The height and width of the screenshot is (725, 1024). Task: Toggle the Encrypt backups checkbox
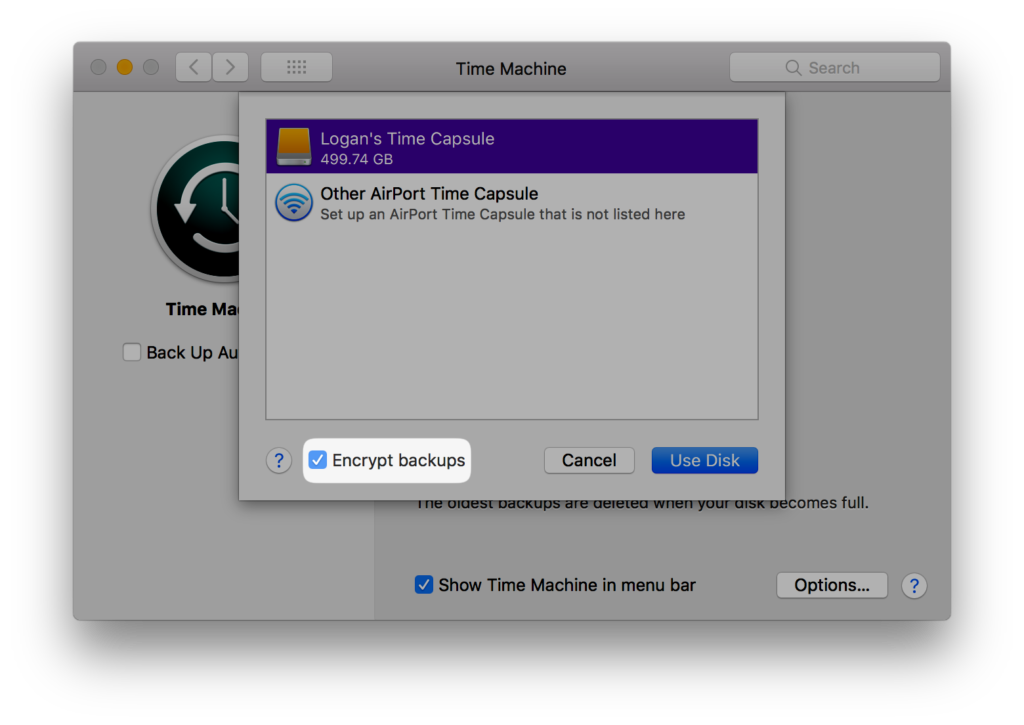tap(318, 460)
